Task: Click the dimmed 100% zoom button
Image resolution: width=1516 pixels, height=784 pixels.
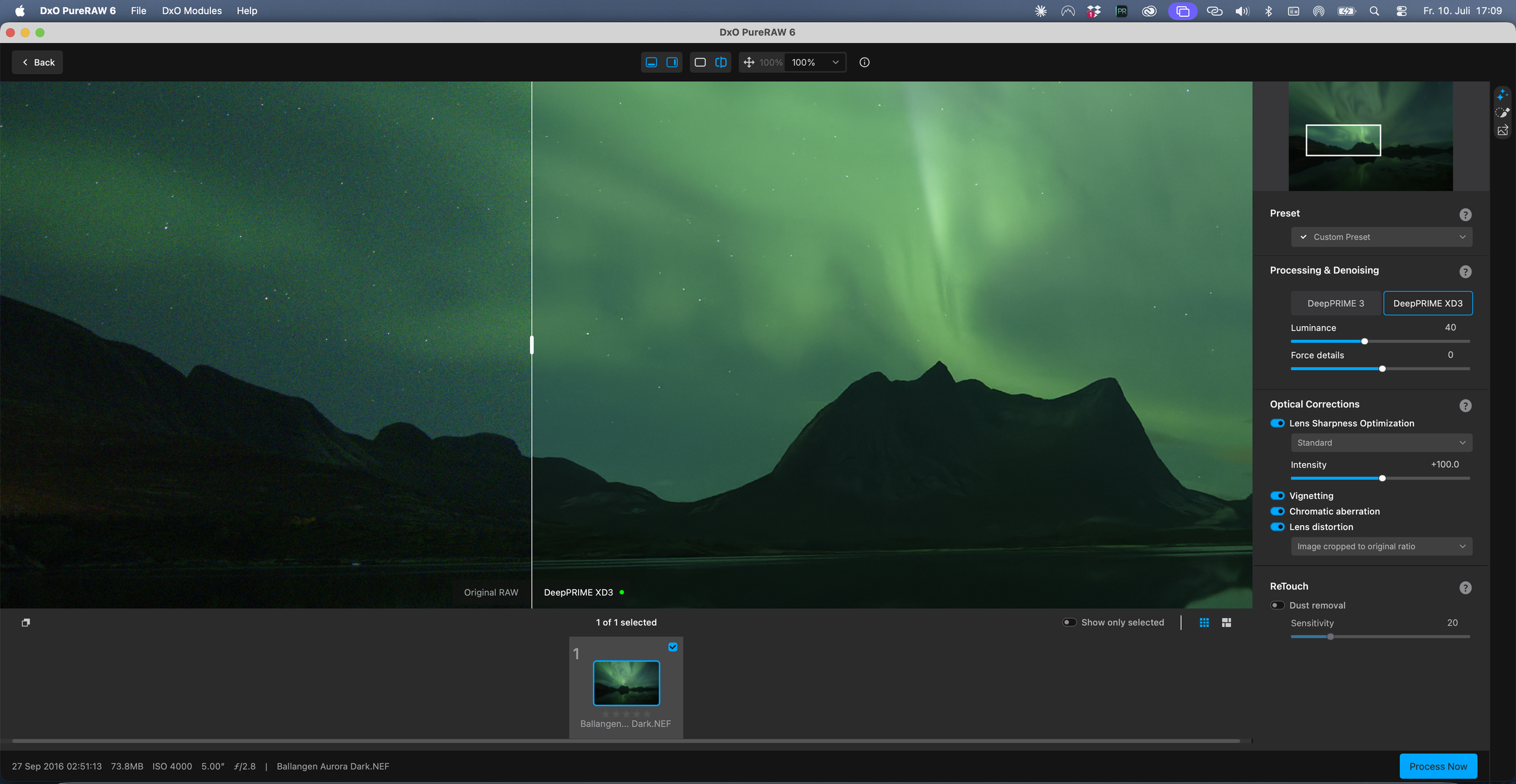Action: pos(771,62)
